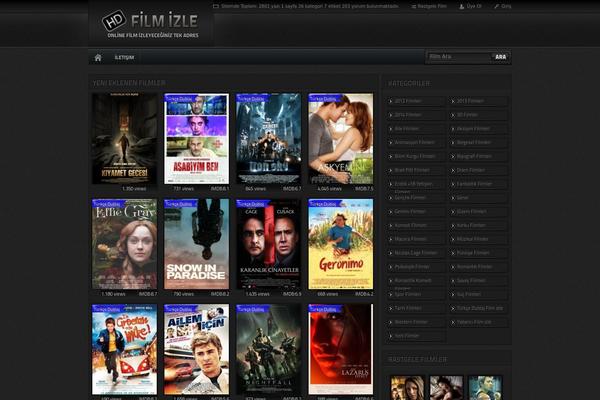Viewport: 600px width, 400px height.
Task: Open the Romantik Filmler category
Action: (475, 267)
